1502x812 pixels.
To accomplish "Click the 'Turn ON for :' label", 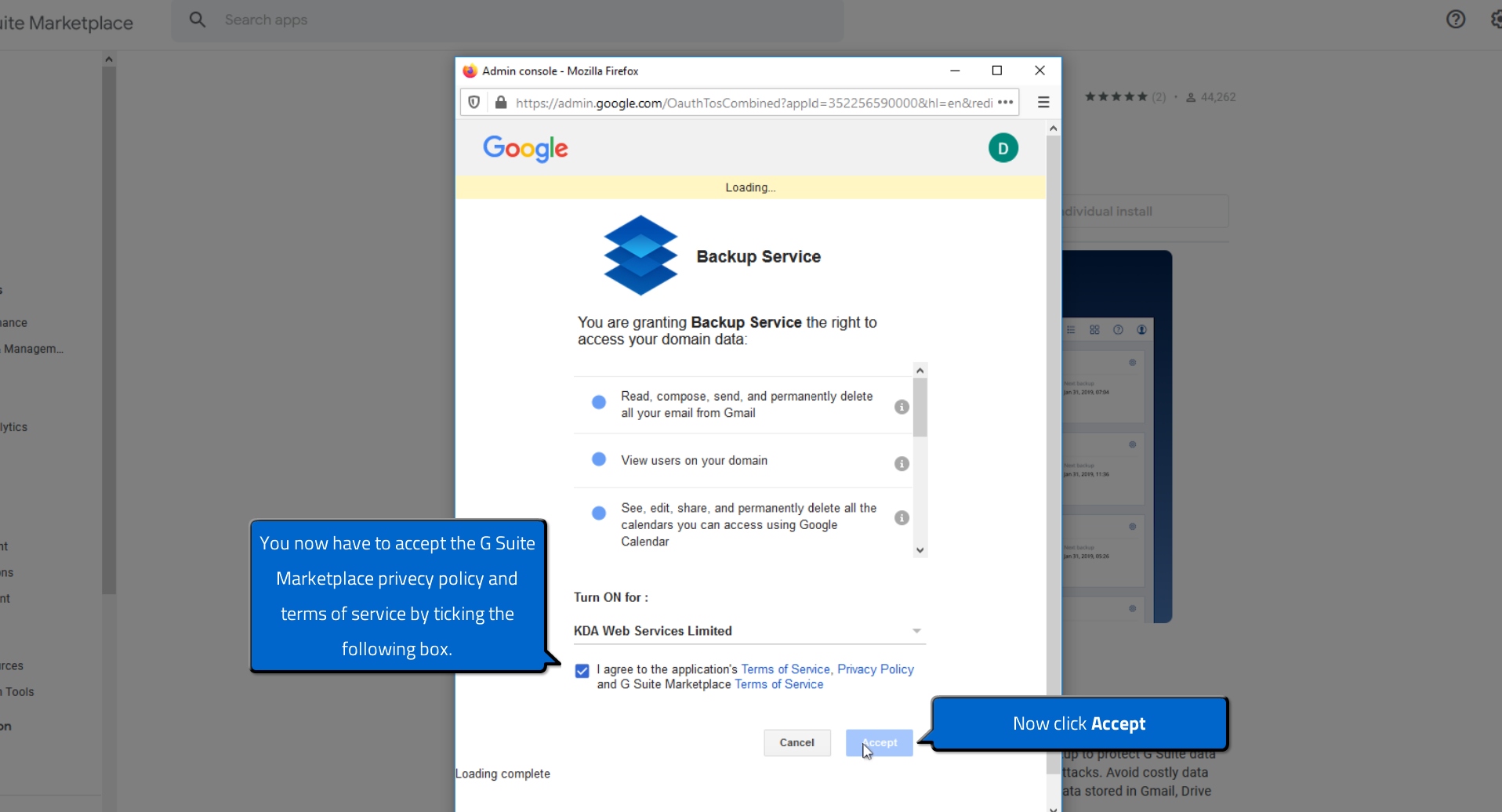I will (x=611, y=597).
